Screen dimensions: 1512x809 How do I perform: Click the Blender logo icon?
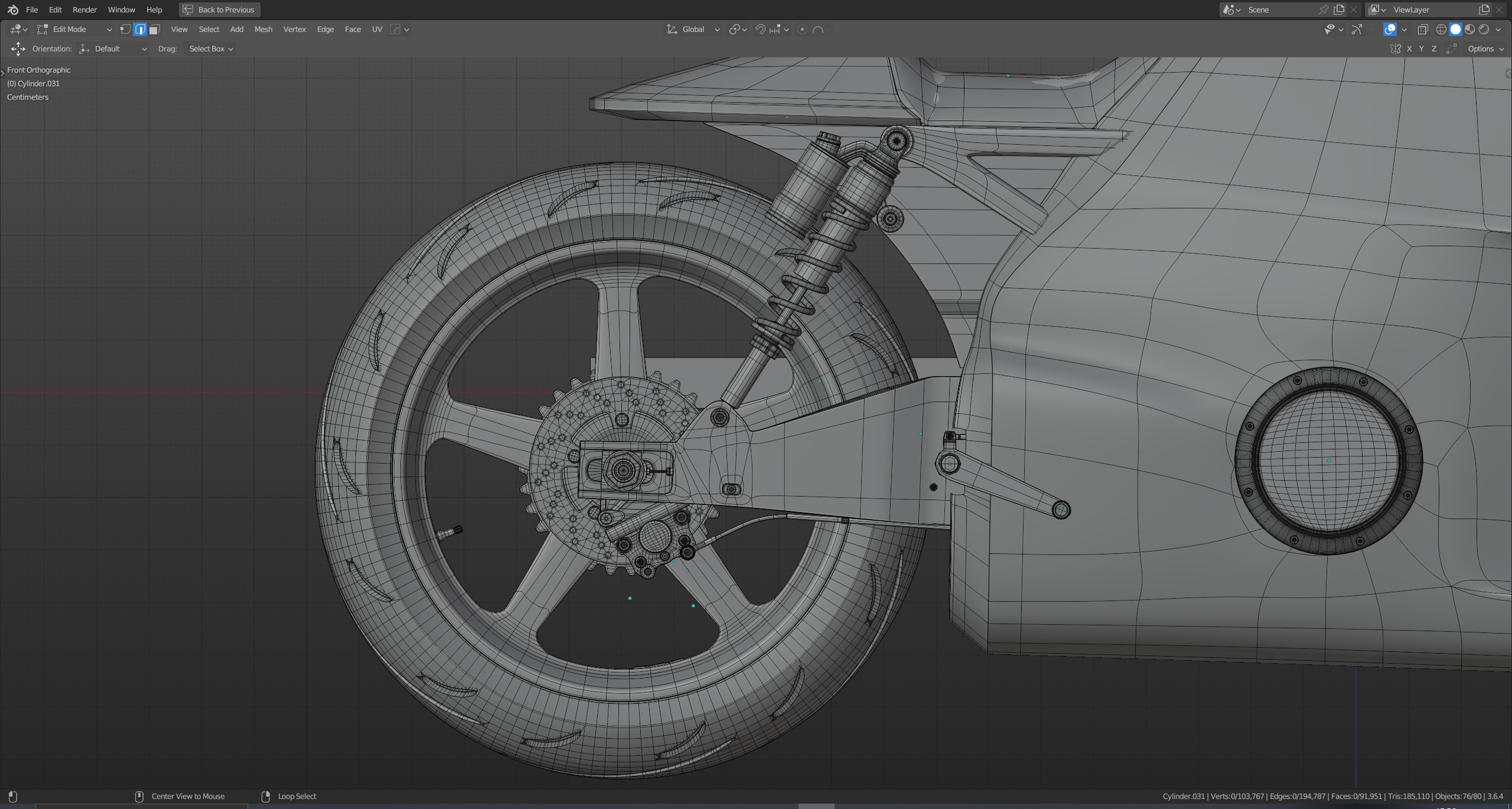[13, 10]
